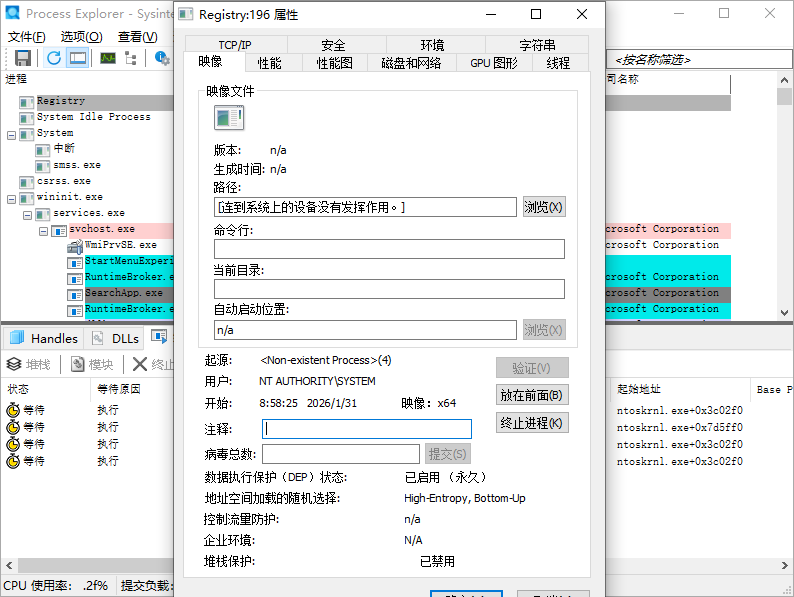This screenshot has height=597, width=794.
Task: Click the Kill thread X icon
Action: pos(140,364)
